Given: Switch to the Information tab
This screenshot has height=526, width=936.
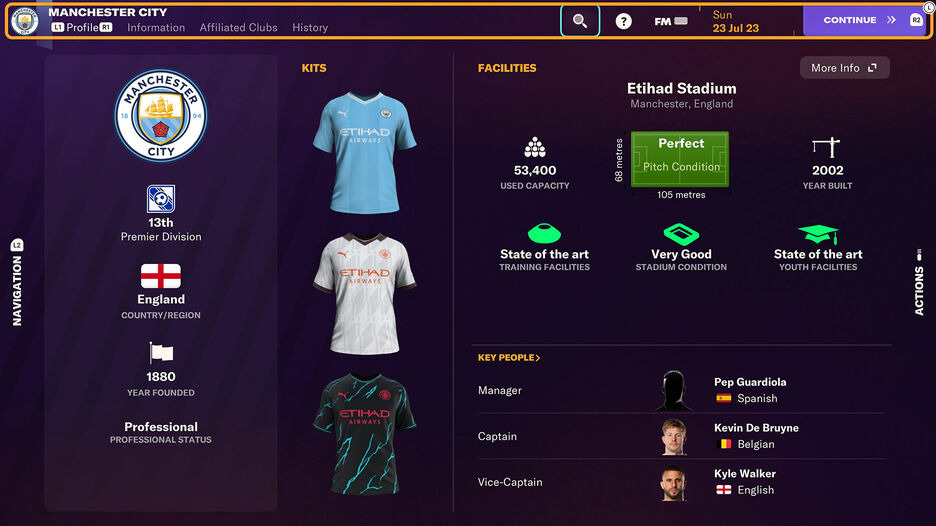Looking at the screenshot, I should click(156, 27).
